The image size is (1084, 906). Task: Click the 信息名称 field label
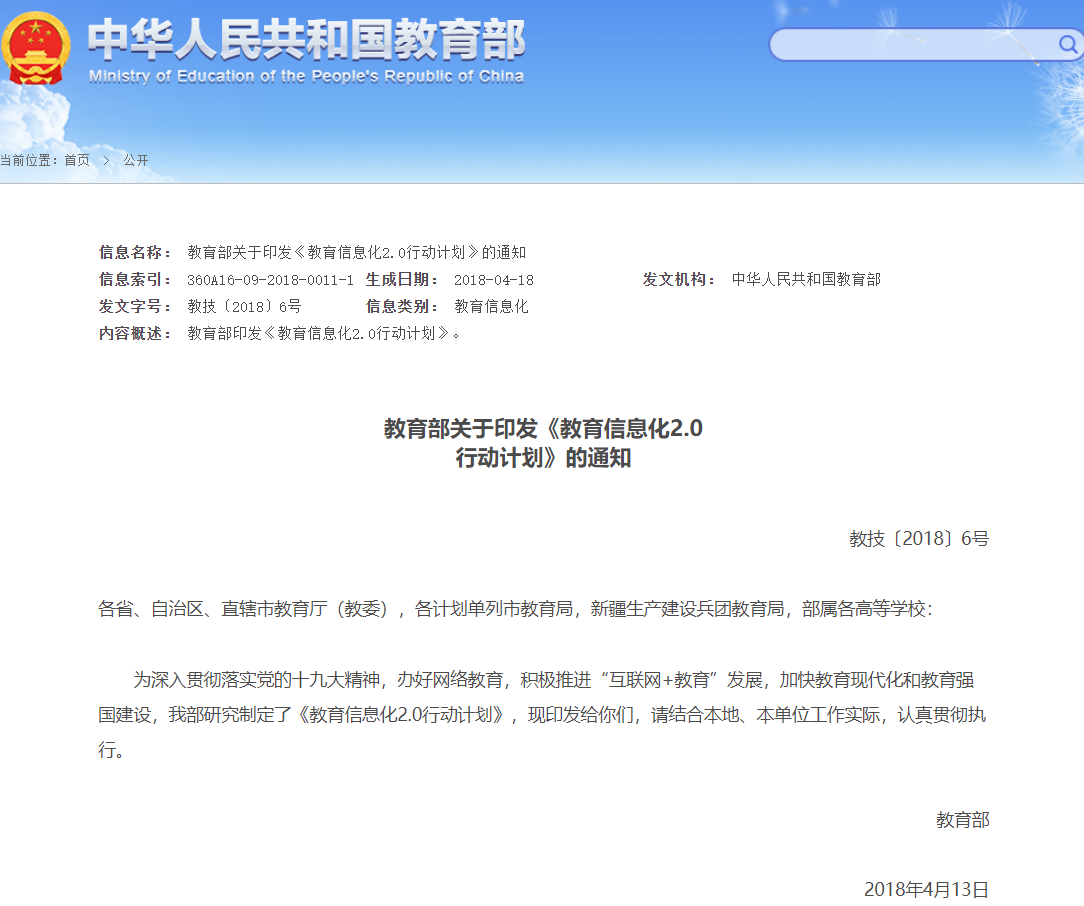pos(135,252)
